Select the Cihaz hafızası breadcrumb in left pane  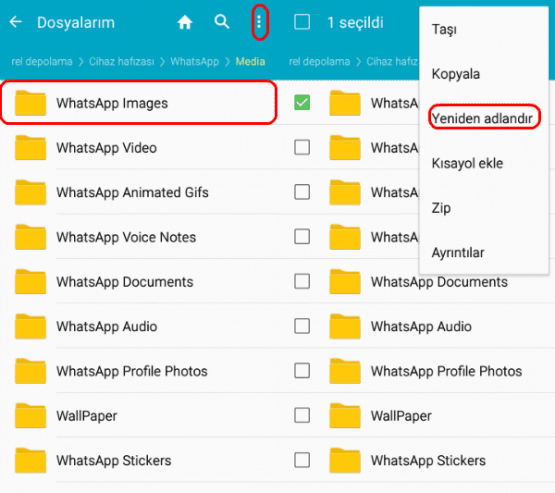click(x=121, y=62)
